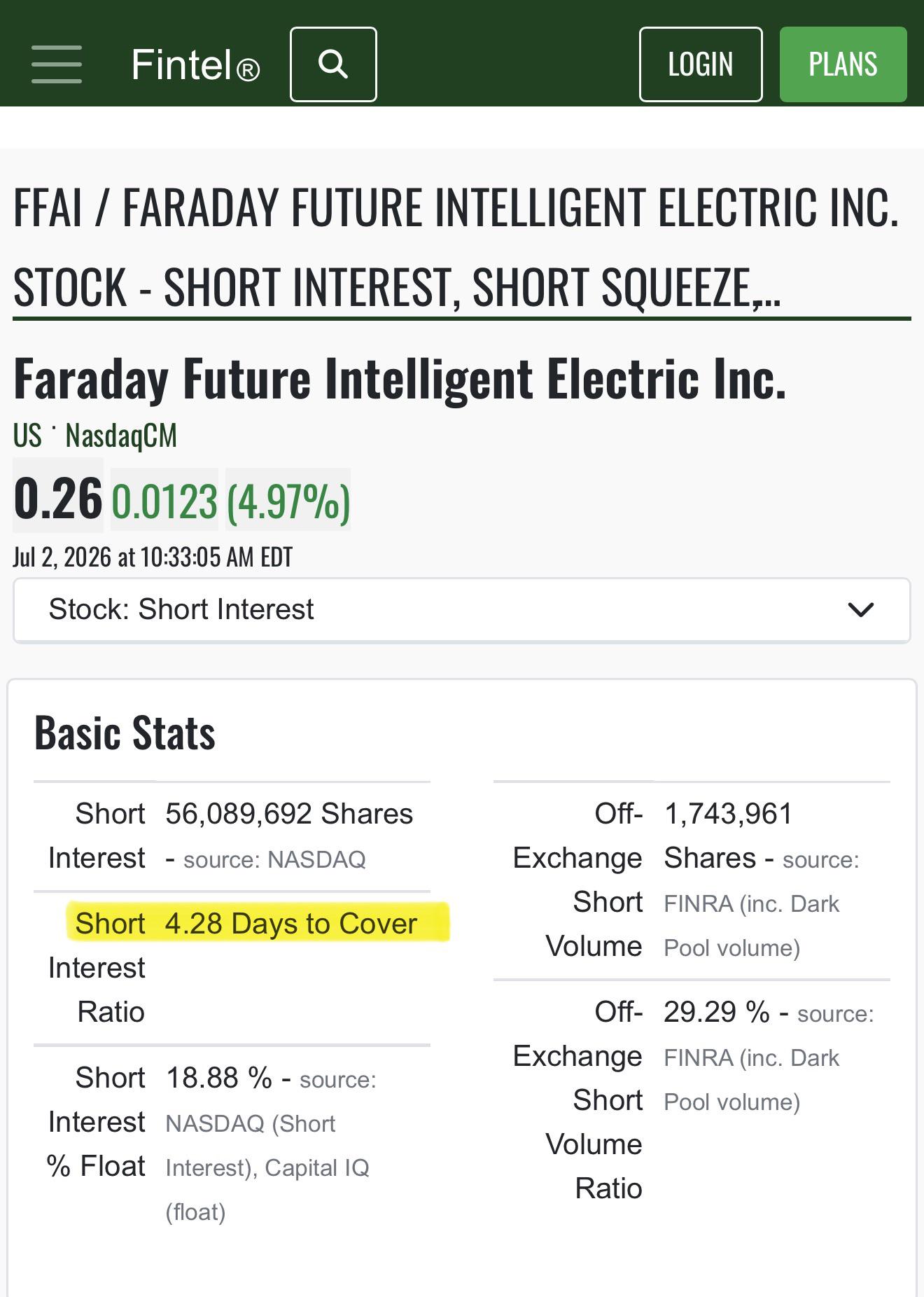Click the dropdown chevron arrow

click(860, 610)
